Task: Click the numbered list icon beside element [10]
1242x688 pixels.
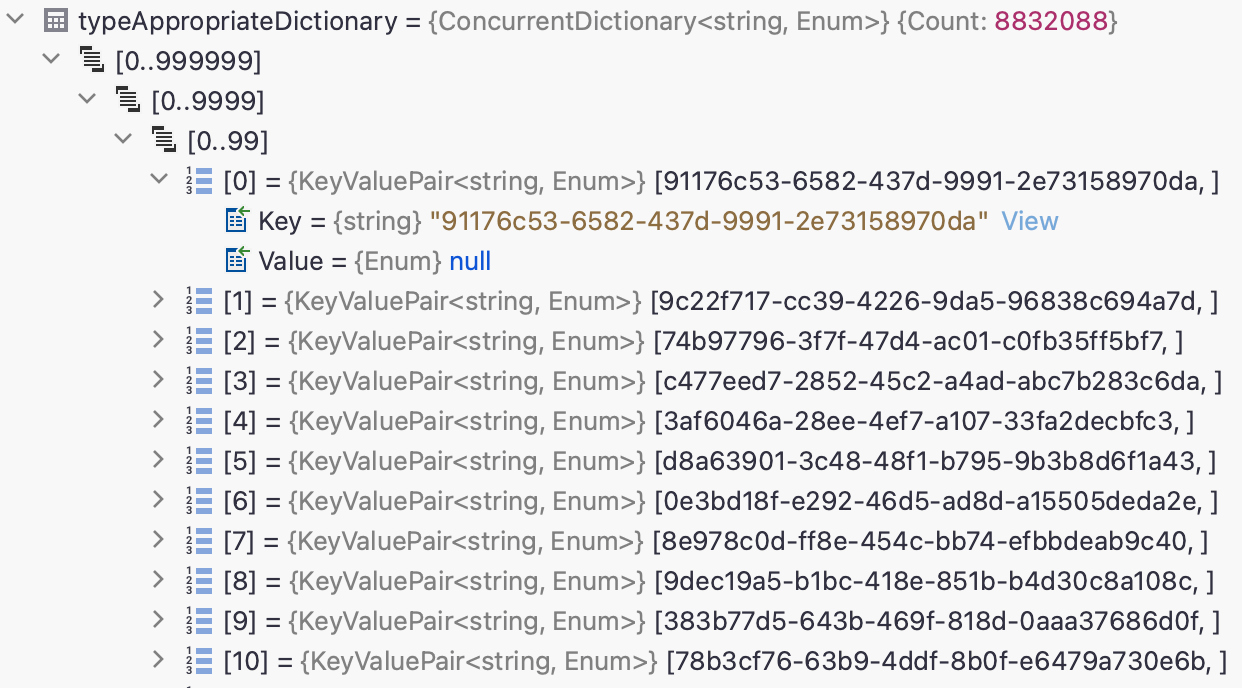Action: click(199, 660)
